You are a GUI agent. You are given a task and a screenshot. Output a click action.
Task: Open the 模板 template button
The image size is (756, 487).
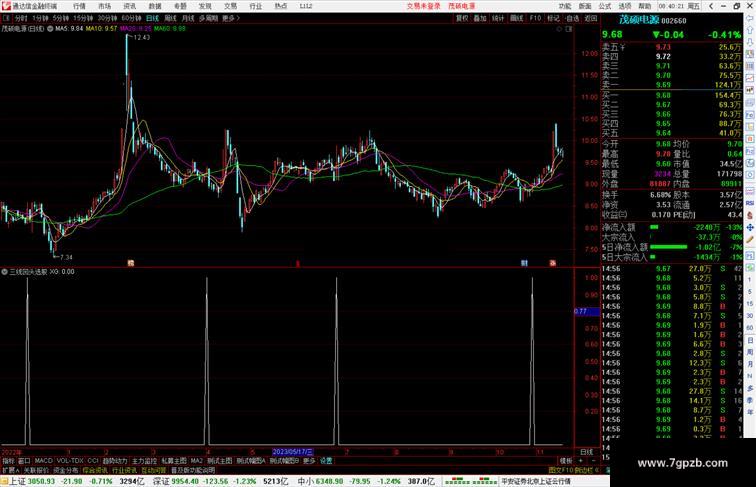(x=566, y=461)
